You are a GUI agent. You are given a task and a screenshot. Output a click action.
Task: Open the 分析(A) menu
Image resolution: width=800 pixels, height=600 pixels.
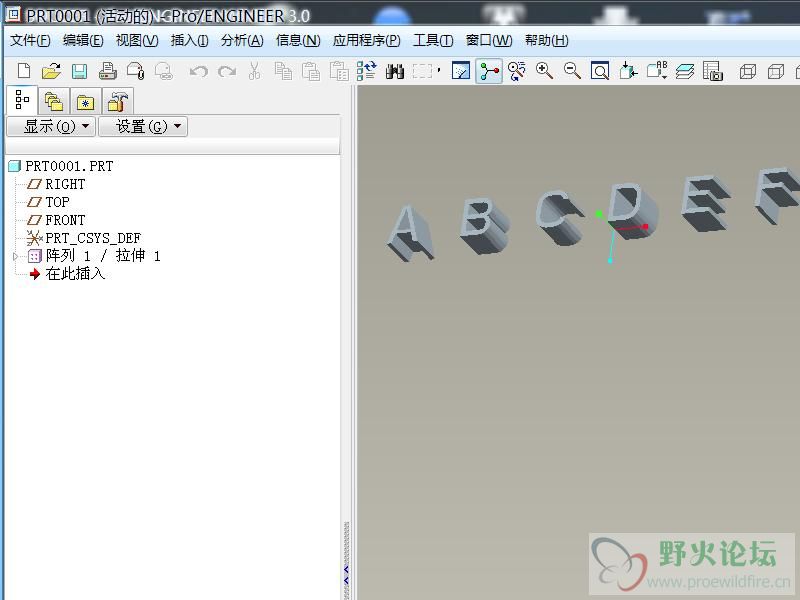click(242, 40)
